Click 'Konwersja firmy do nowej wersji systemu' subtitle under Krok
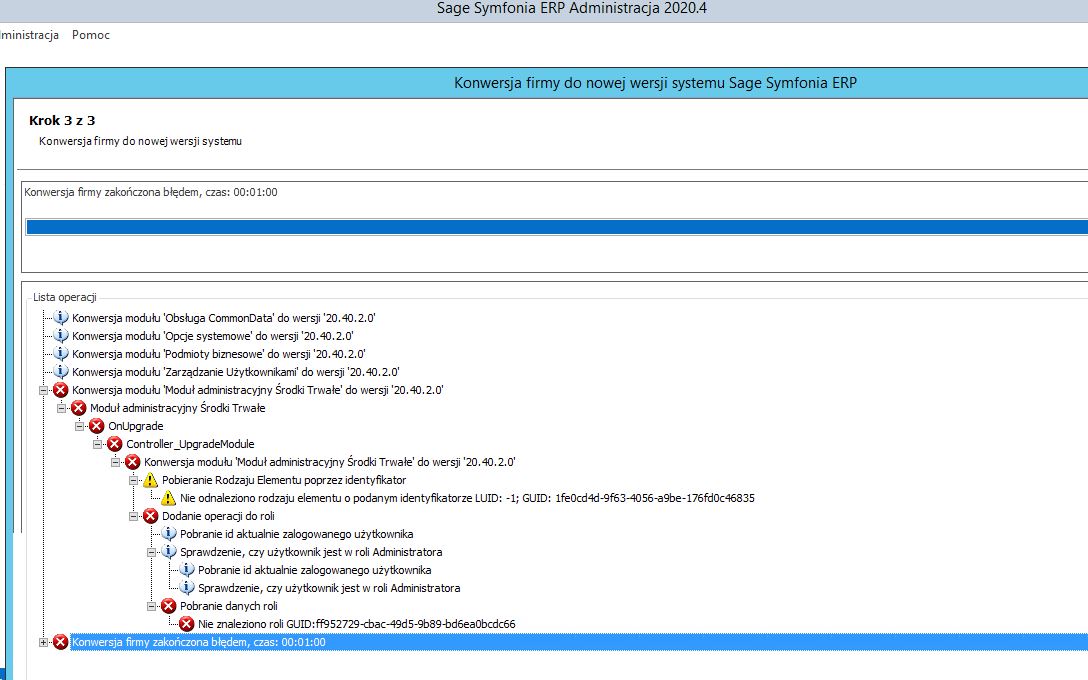 pyautogui.click(x=140, y=141)
